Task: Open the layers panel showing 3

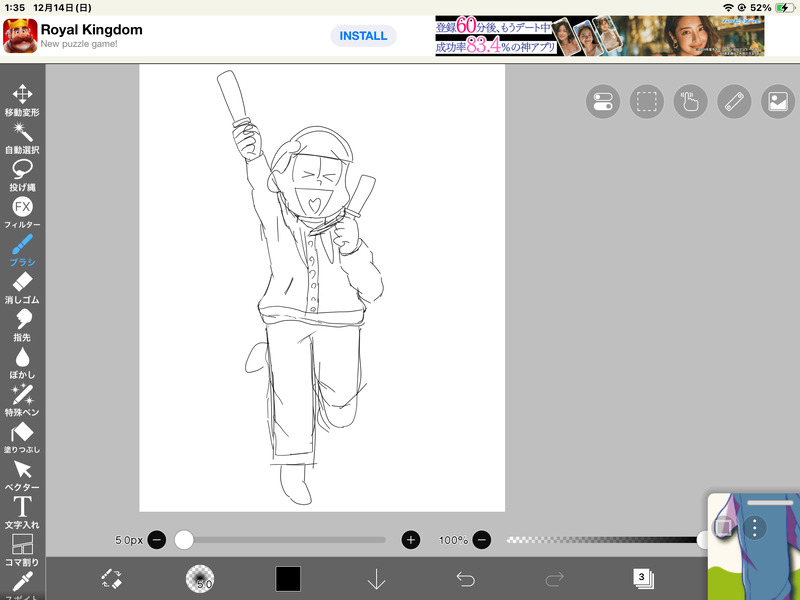Action: tap(643, 579)
